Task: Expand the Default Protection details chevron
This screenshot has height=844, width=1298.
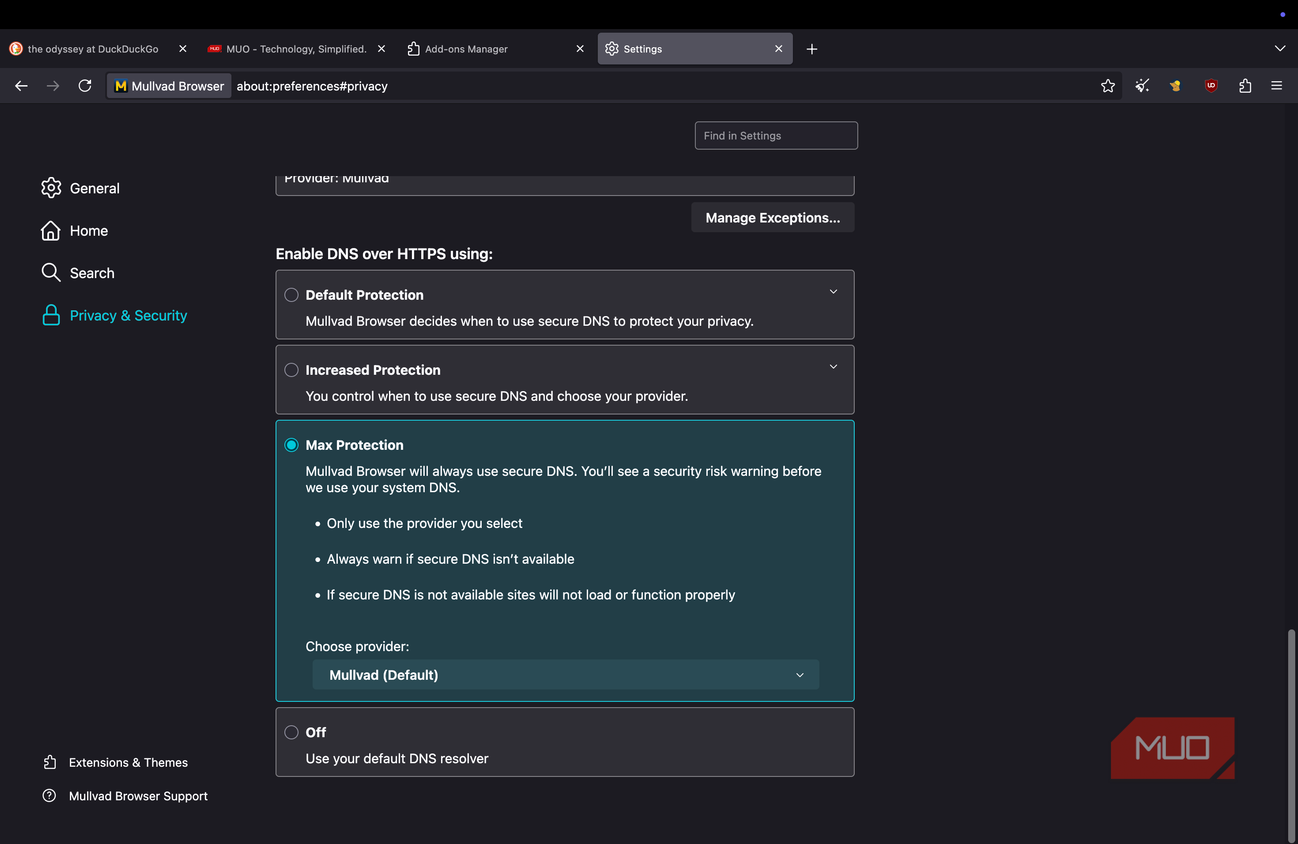Action: click(x=833, y=292)
